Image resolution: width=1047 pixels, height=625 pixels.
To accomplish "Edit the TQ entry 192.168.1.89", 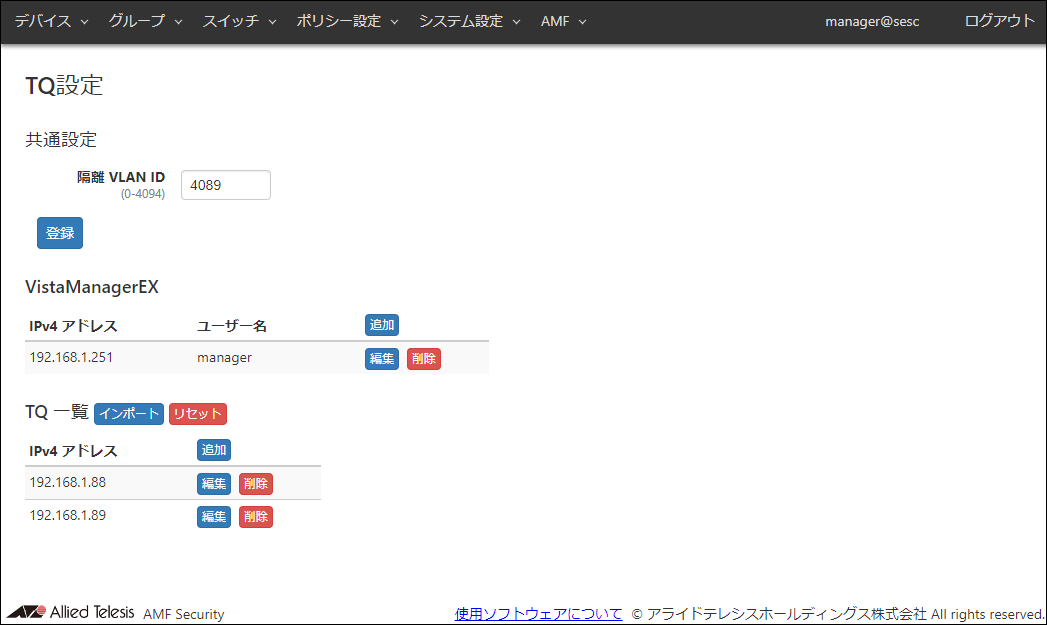I will point(214,517).
